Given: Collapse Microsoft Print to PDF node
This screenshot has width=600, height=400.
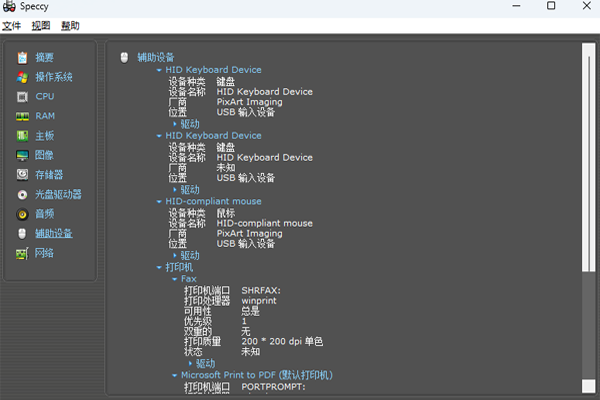Looking at the screenshot, I should click(174, 376).
